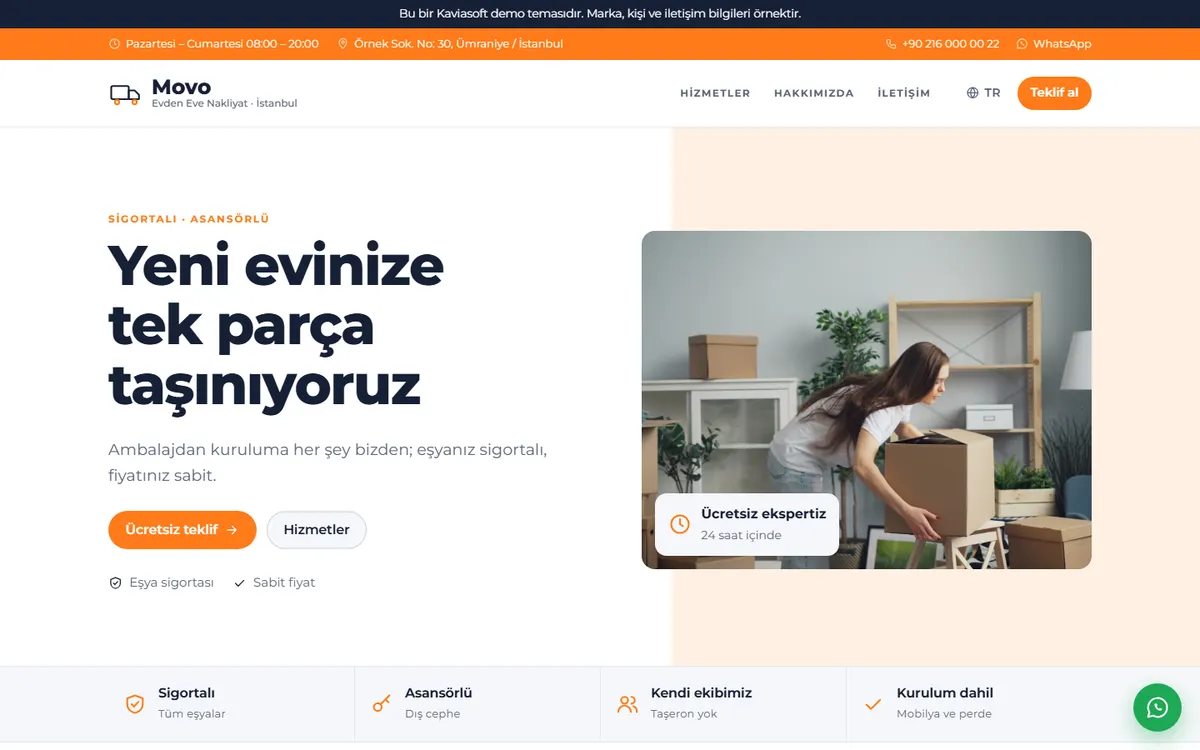1200x750 pixels.
Task: Open the floating green WhatsApp chat button
Action: coord(1157,708)
